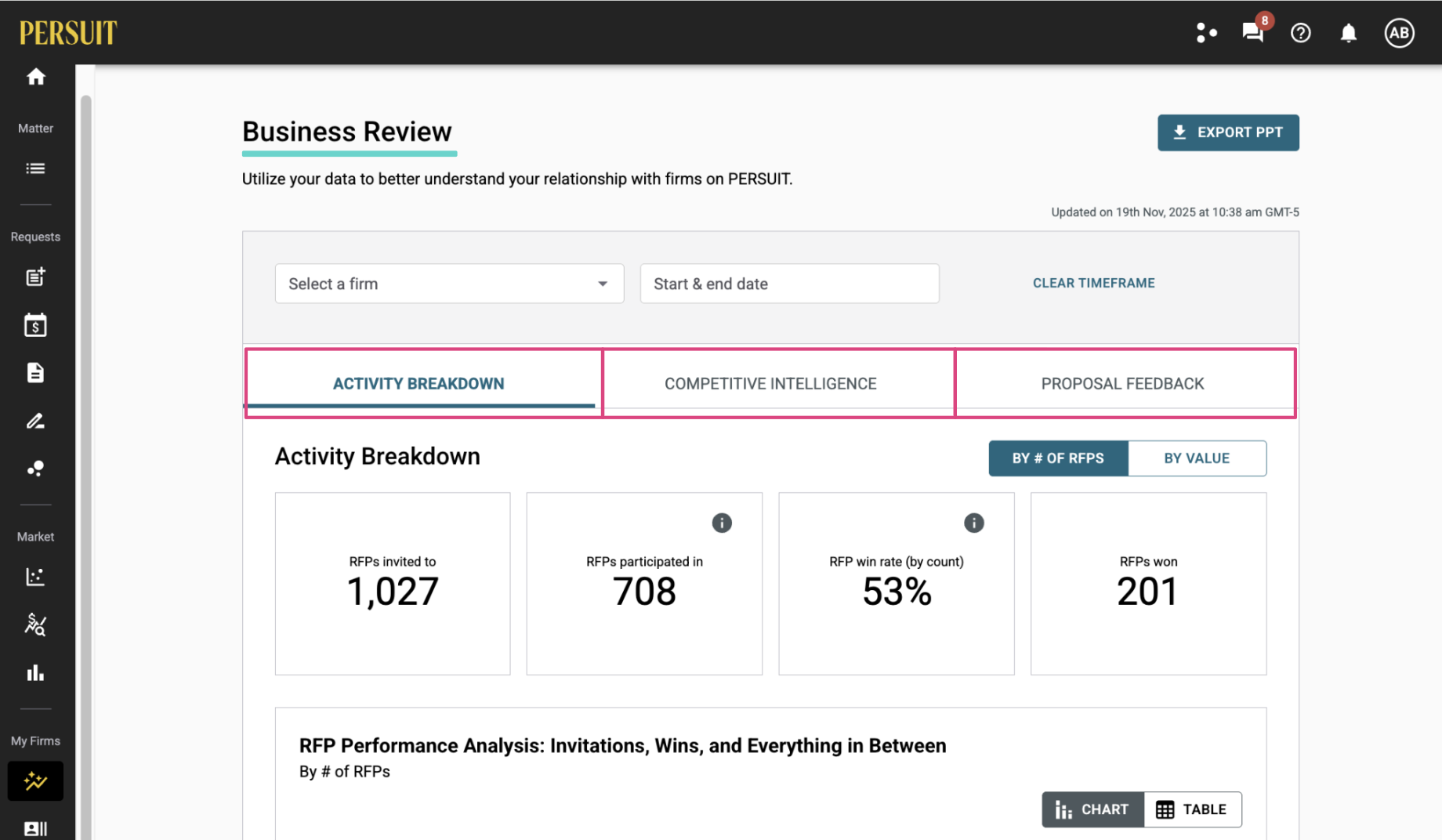Open the Proposal Feedback tab
The width and height of the screenshot is (1442, 840).
tap(1122, 384)
